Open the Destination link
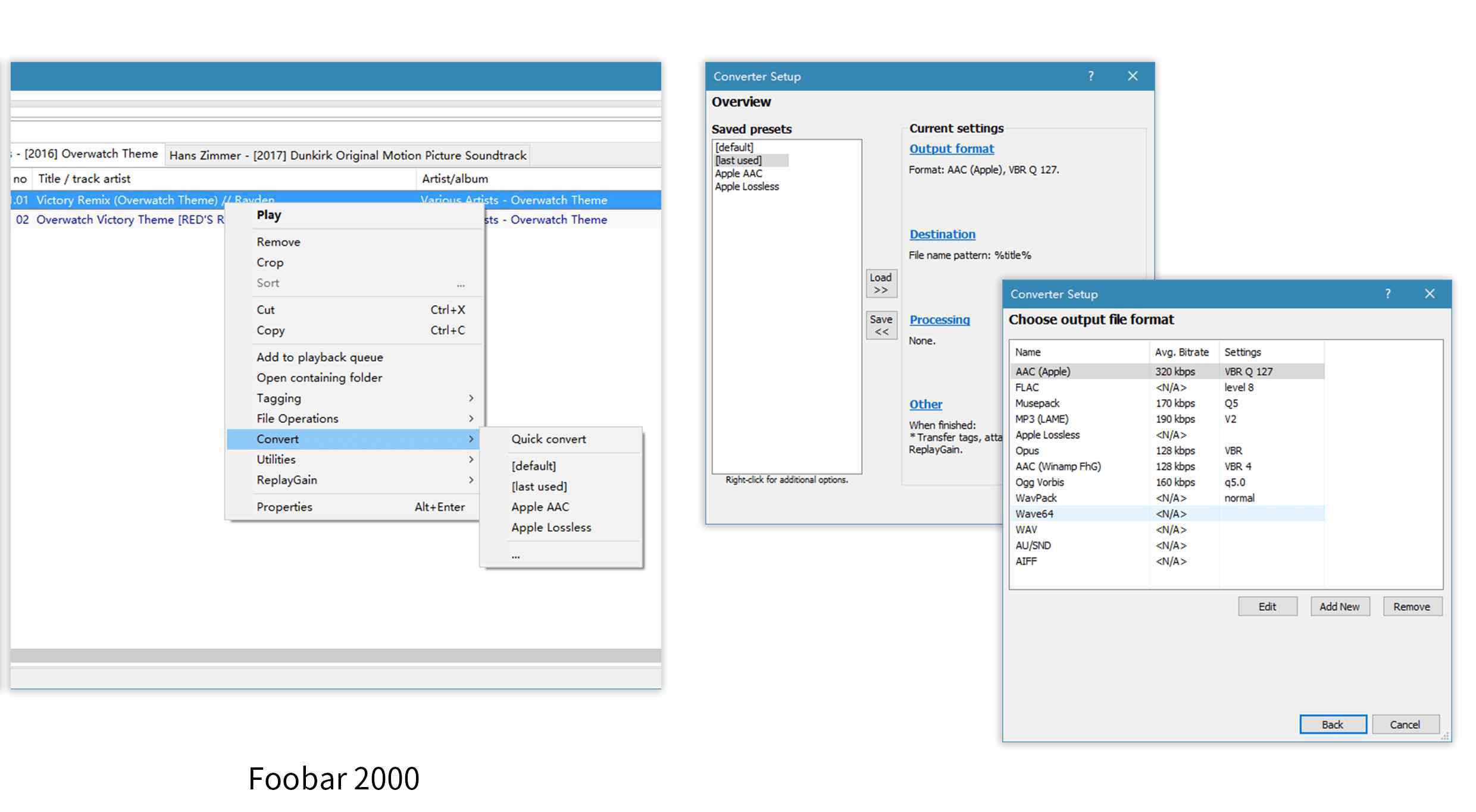 point(942,234)
